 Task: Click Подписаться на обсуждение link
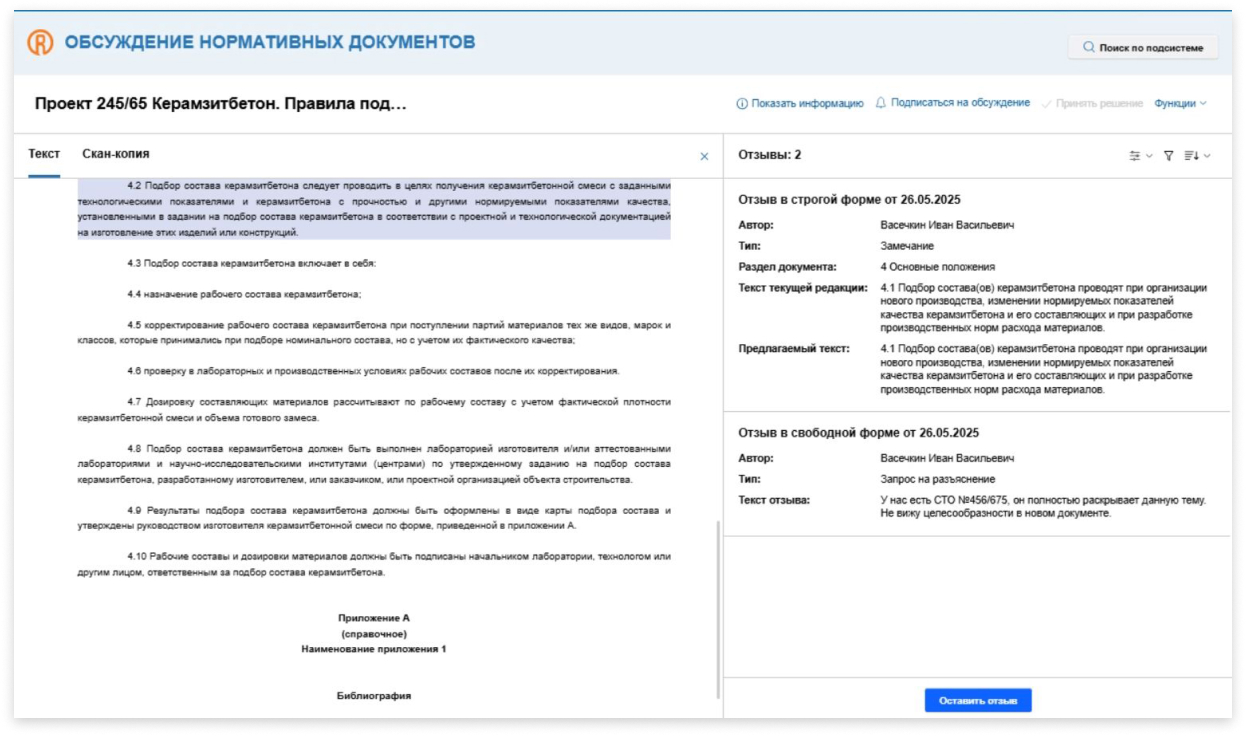click(960, 103)
